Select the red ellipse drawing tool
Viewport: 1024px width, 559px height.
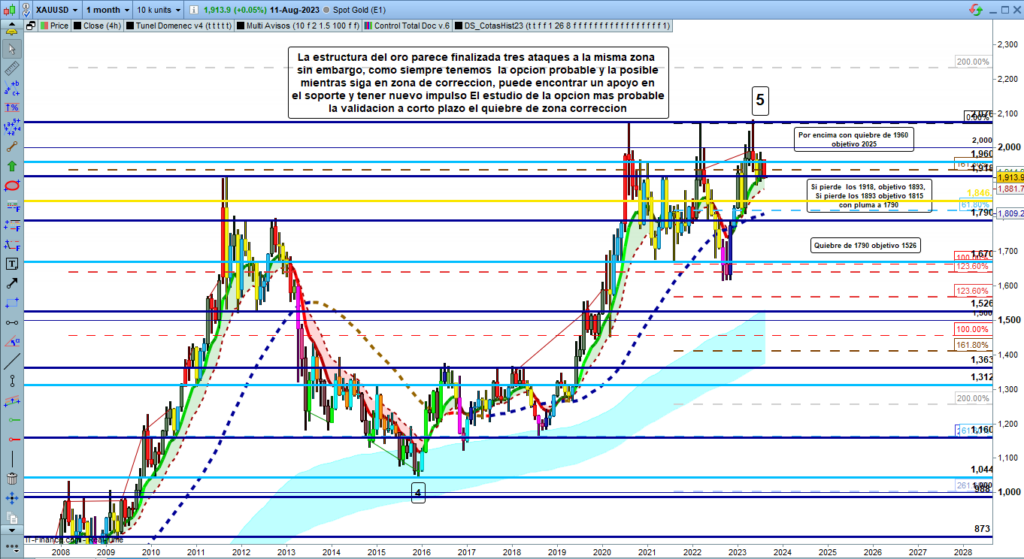[13, 186]
